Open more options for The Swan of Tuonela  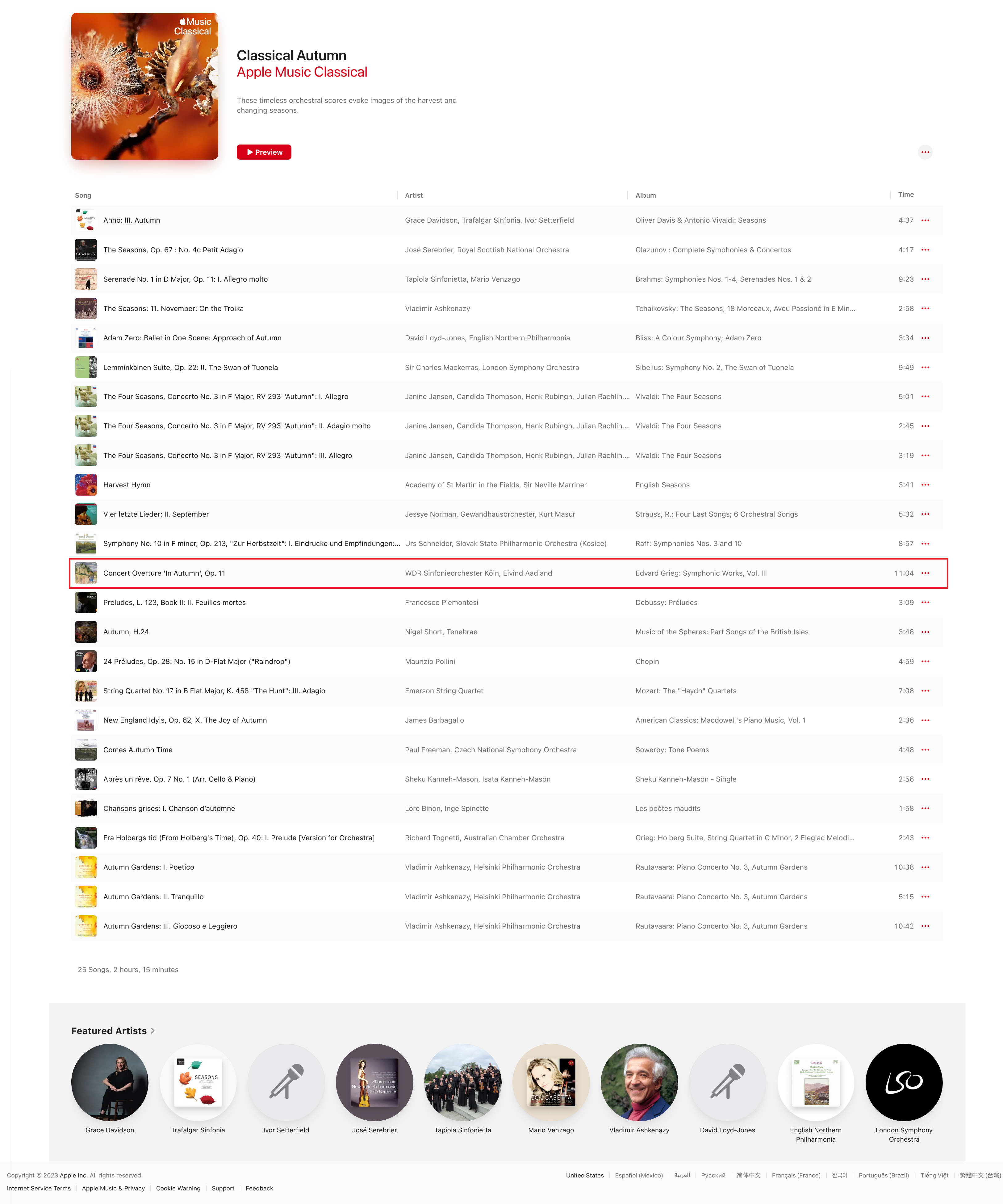(x=925, y=367)
